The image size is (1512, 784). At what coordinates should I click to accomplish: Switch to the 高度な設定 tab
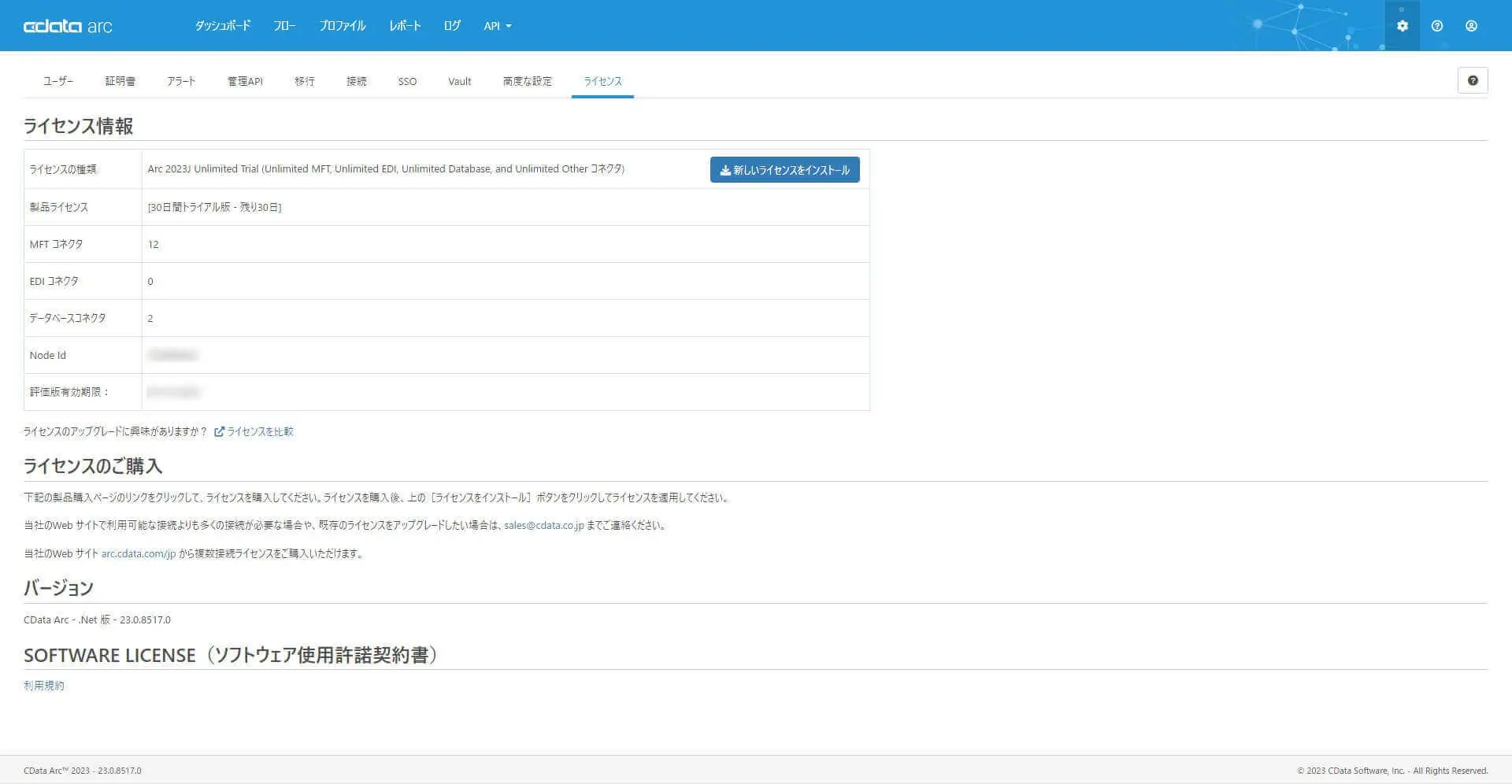[528, 81]
